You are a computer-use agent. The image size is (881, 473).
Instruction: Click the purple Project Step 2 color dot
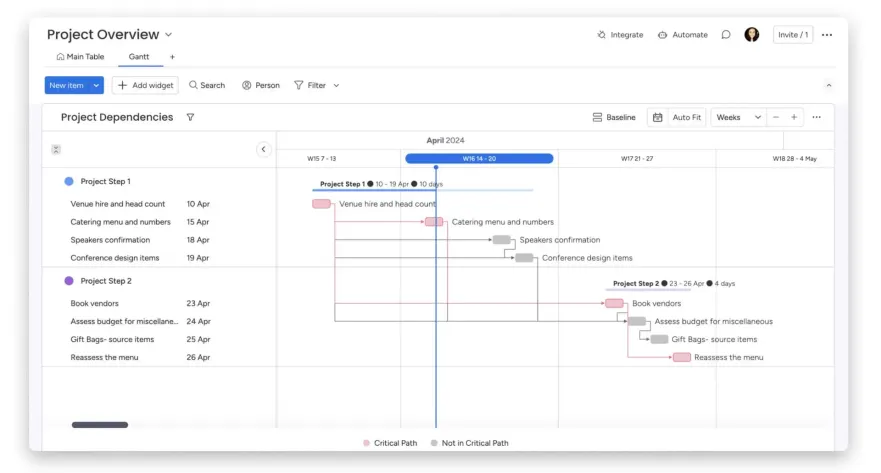point(69,281)
